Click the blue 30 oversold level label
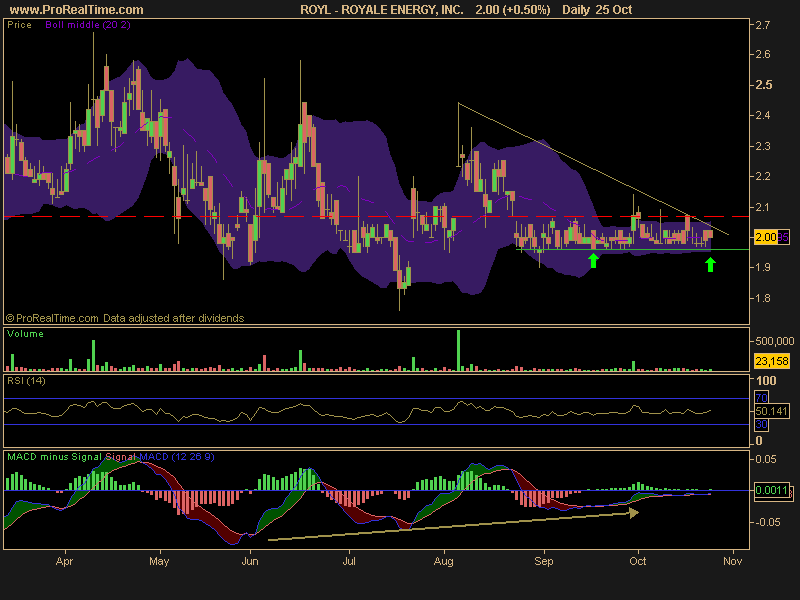 tap(761, 424)
